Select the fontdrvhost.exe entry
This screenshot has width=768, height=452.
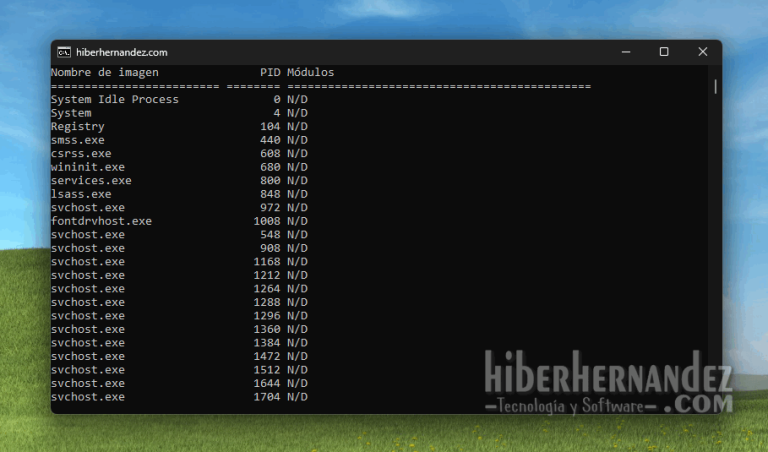pos(101,221)
